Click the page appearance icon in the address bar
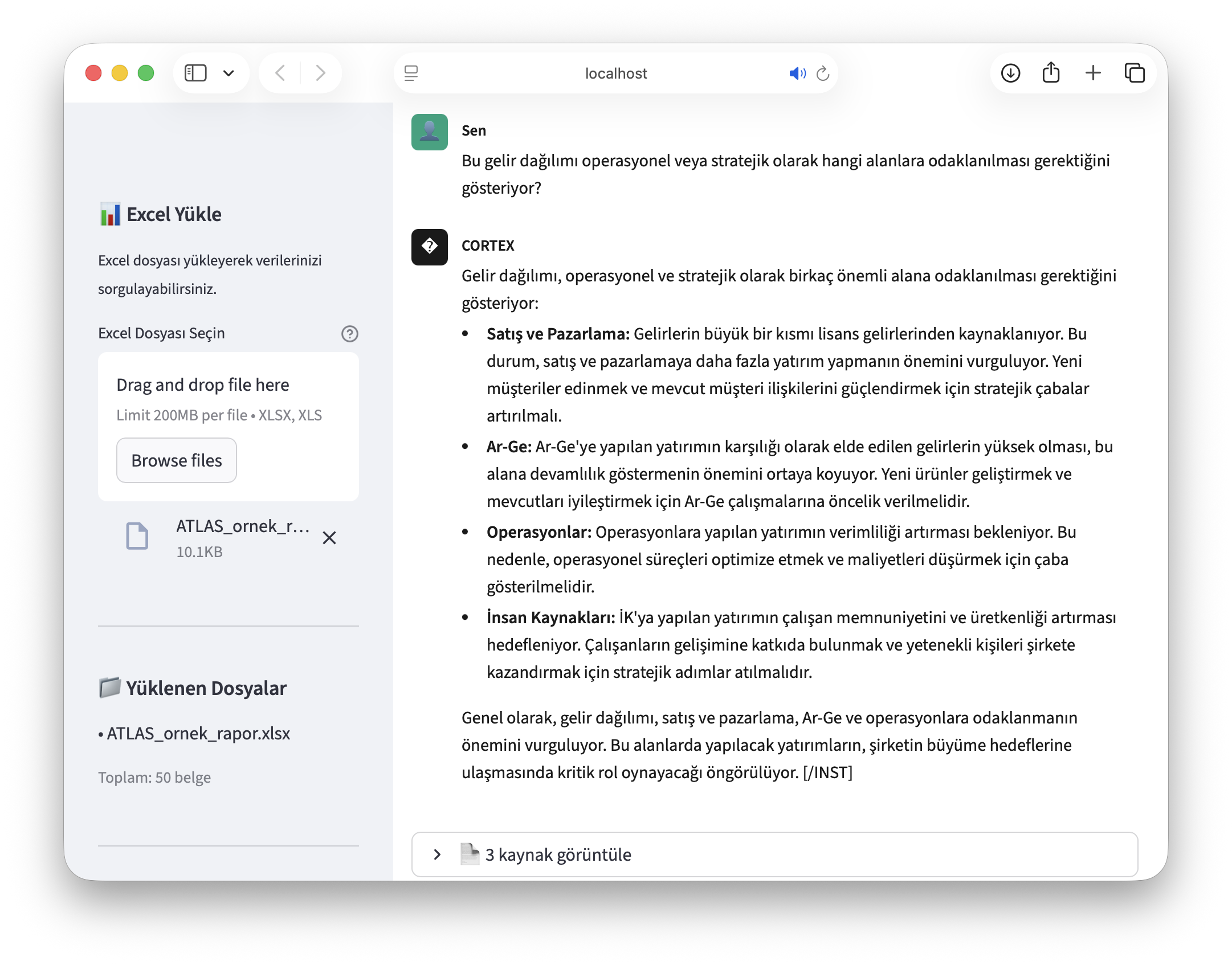The width and height of the screenshot is (1232, 965). [410, 73]
